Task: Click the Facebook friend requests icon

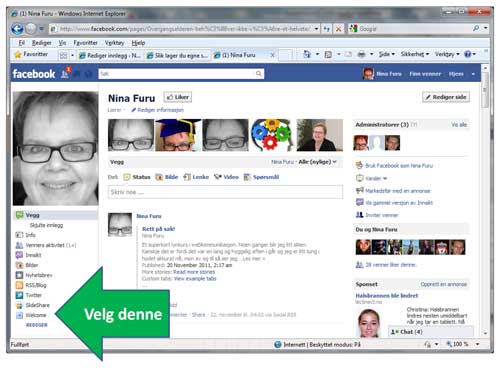Action: 65,74
